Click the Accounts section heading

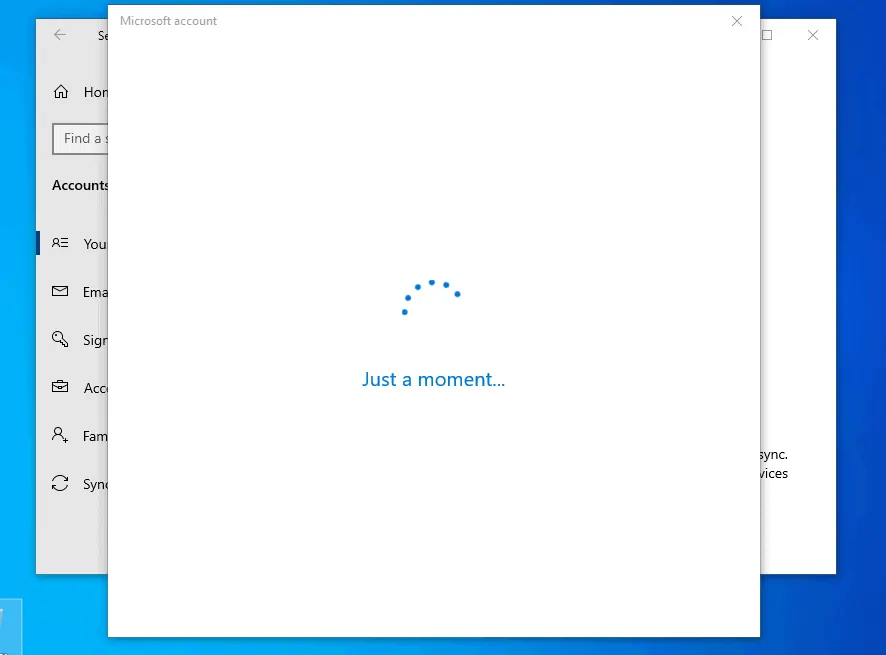click(x=80, y=185)
